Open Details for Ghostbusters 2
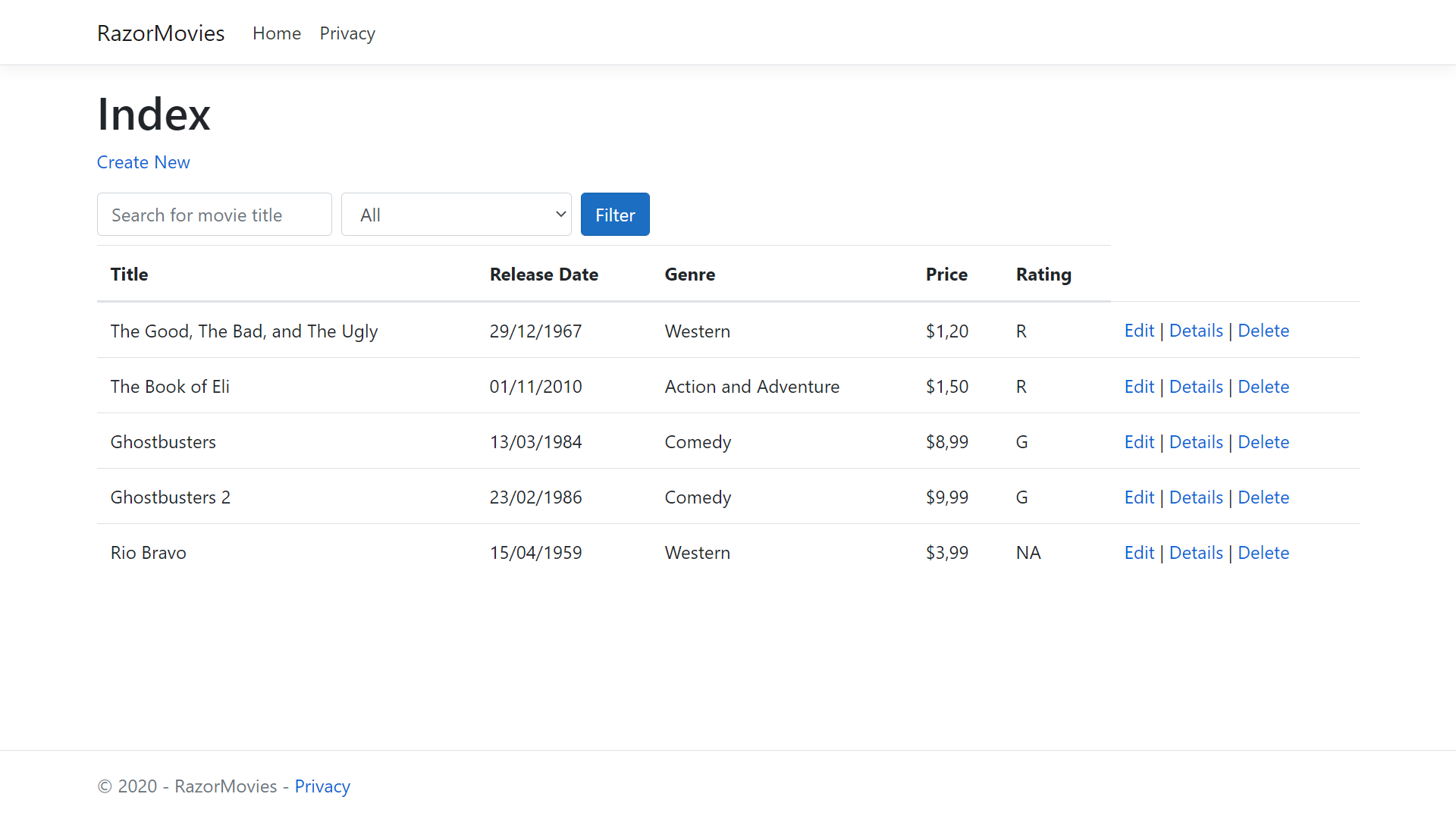Image resolution: width=1456 pixels, height=819 pixels. pos(1196,497)
